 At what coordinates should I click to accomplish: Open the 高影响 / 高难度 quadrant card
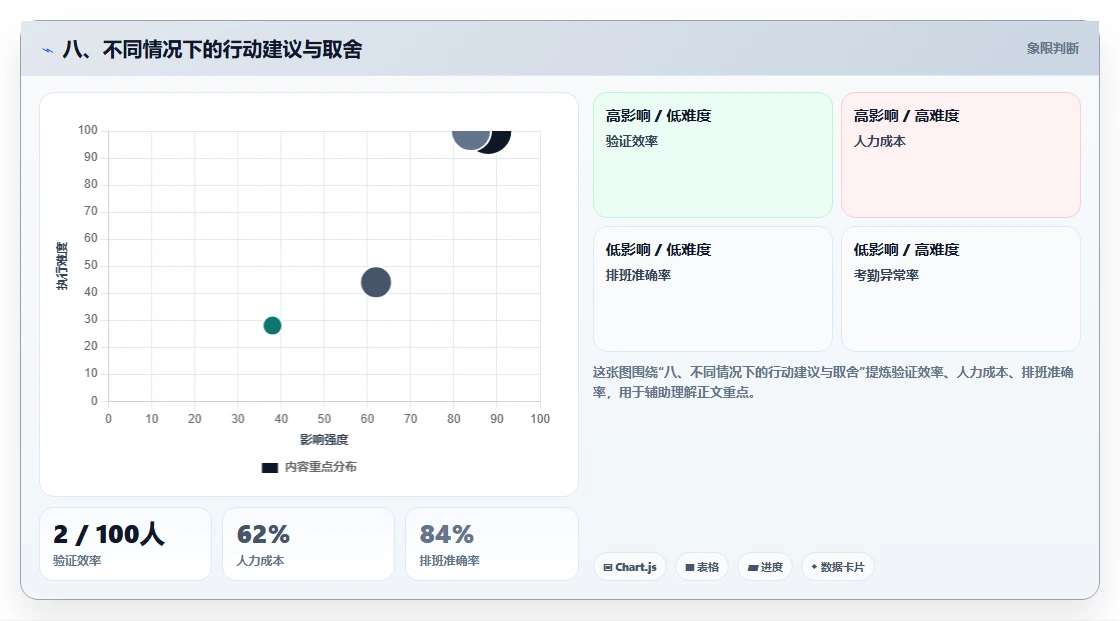pos(960,154)
